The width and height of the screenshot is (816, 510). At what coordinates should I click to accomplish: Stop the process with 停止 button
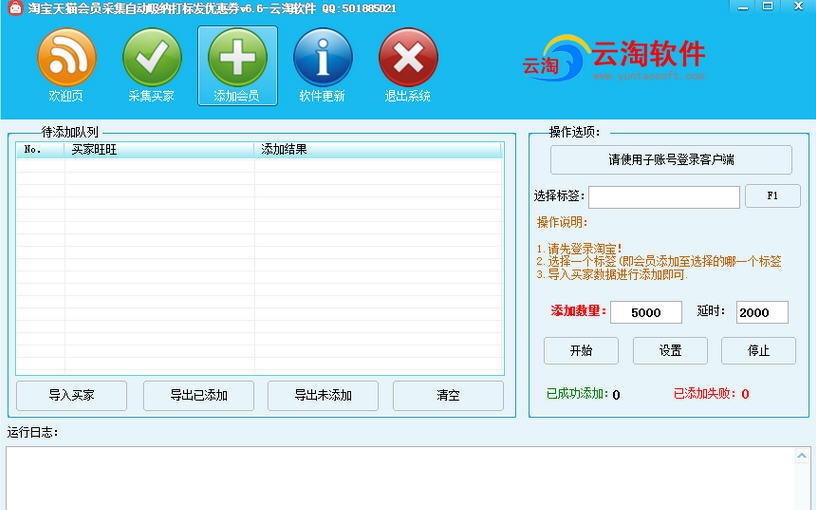click(x=758, y=351)
